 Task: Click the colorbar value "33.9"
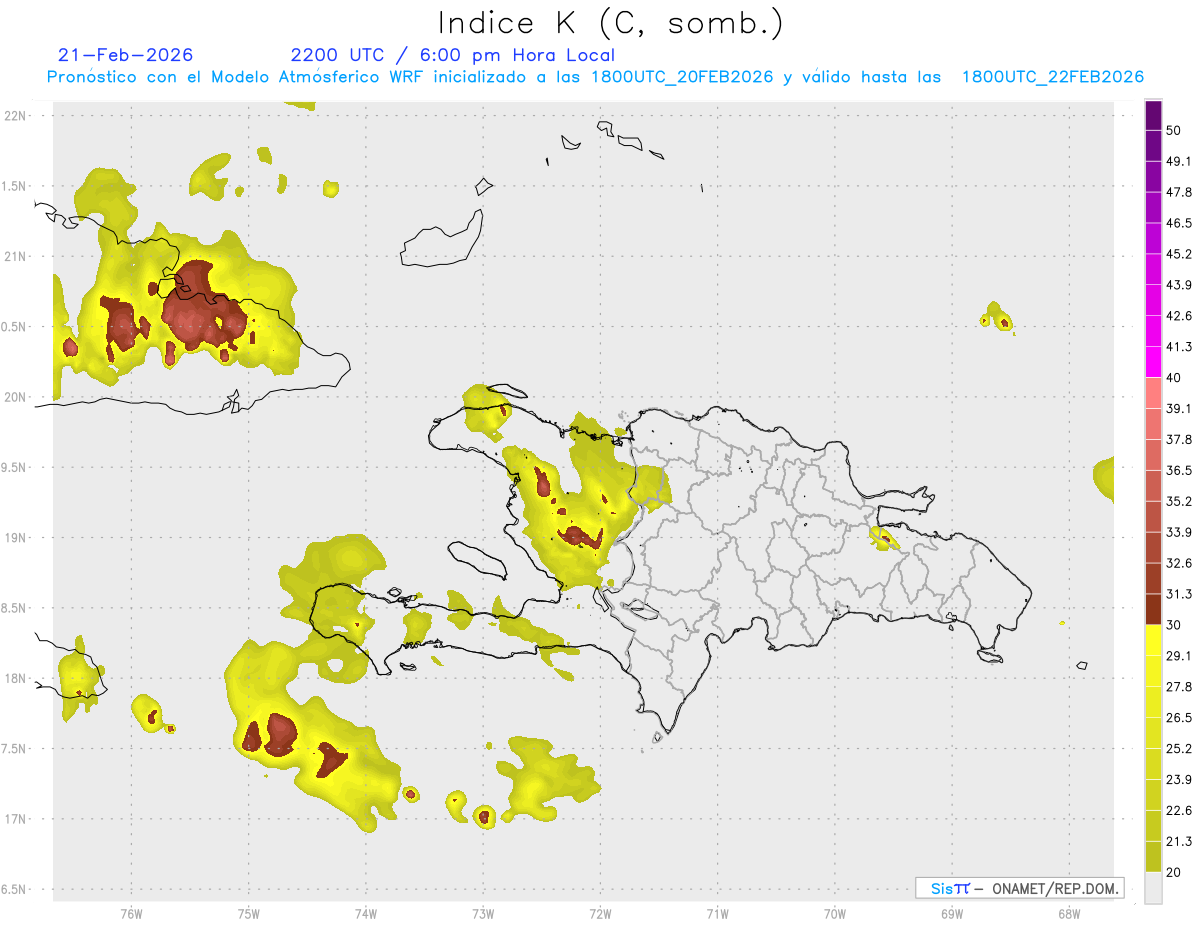(1180, 532)
